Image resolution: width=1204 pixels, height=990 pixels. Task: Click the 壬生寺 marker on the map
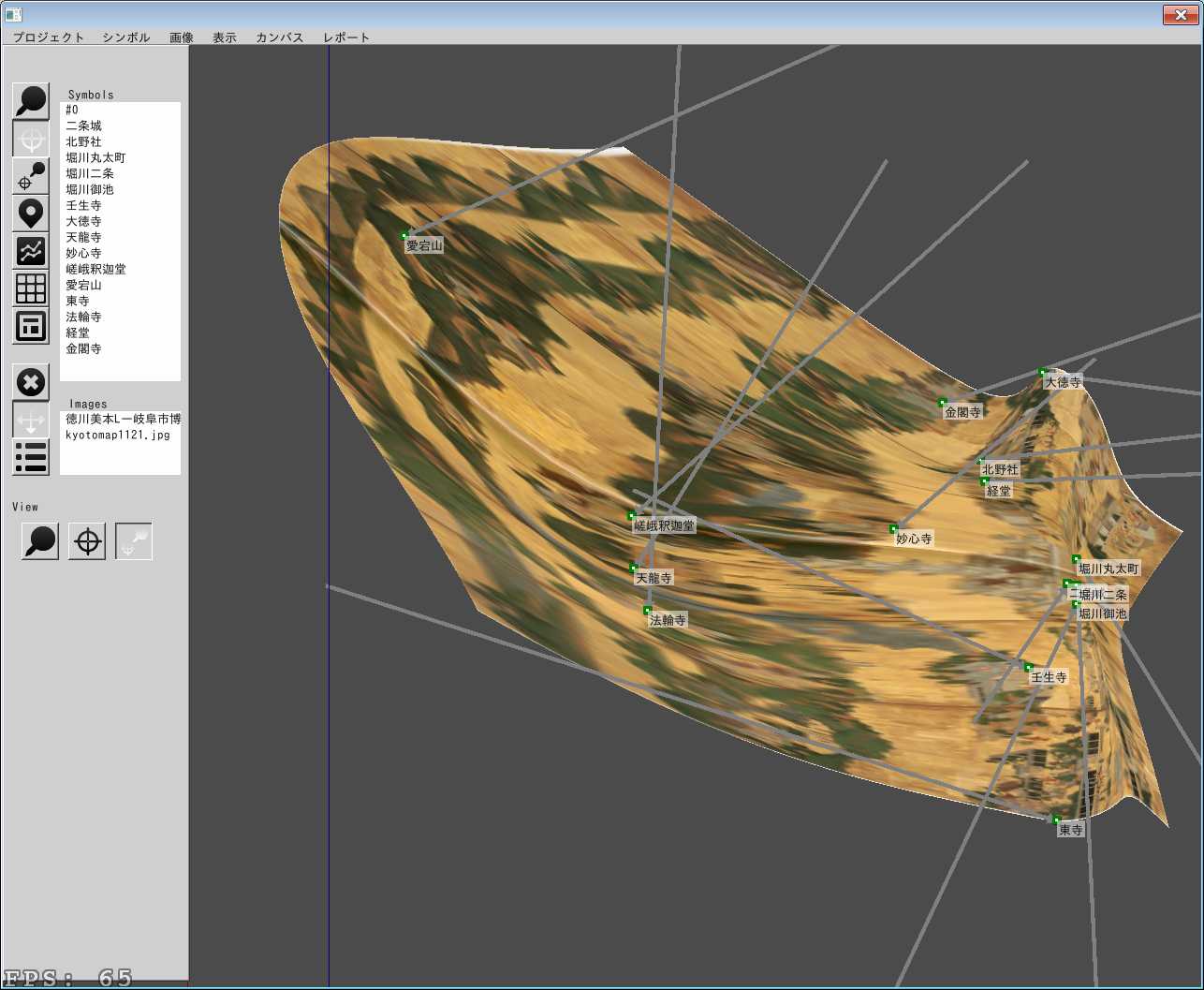(x=1029, y=668)
